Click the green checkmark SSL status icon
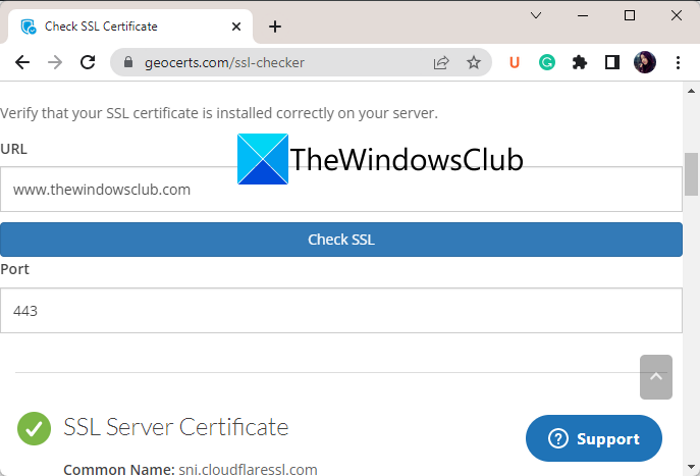The height and width of the screenshot is (476, 700). [34, 429]
